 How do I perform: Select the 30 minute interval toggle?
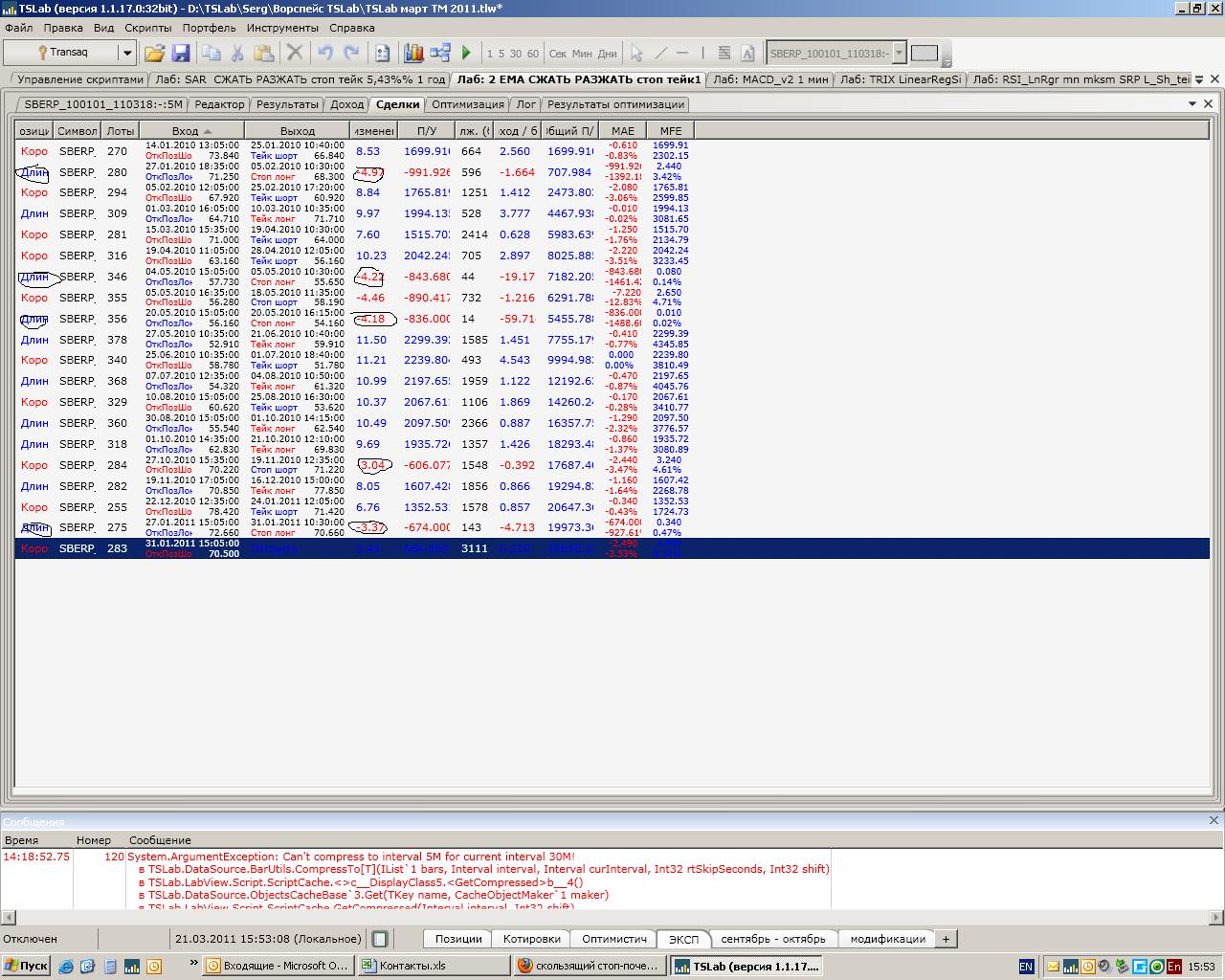(x=516, y=54)
